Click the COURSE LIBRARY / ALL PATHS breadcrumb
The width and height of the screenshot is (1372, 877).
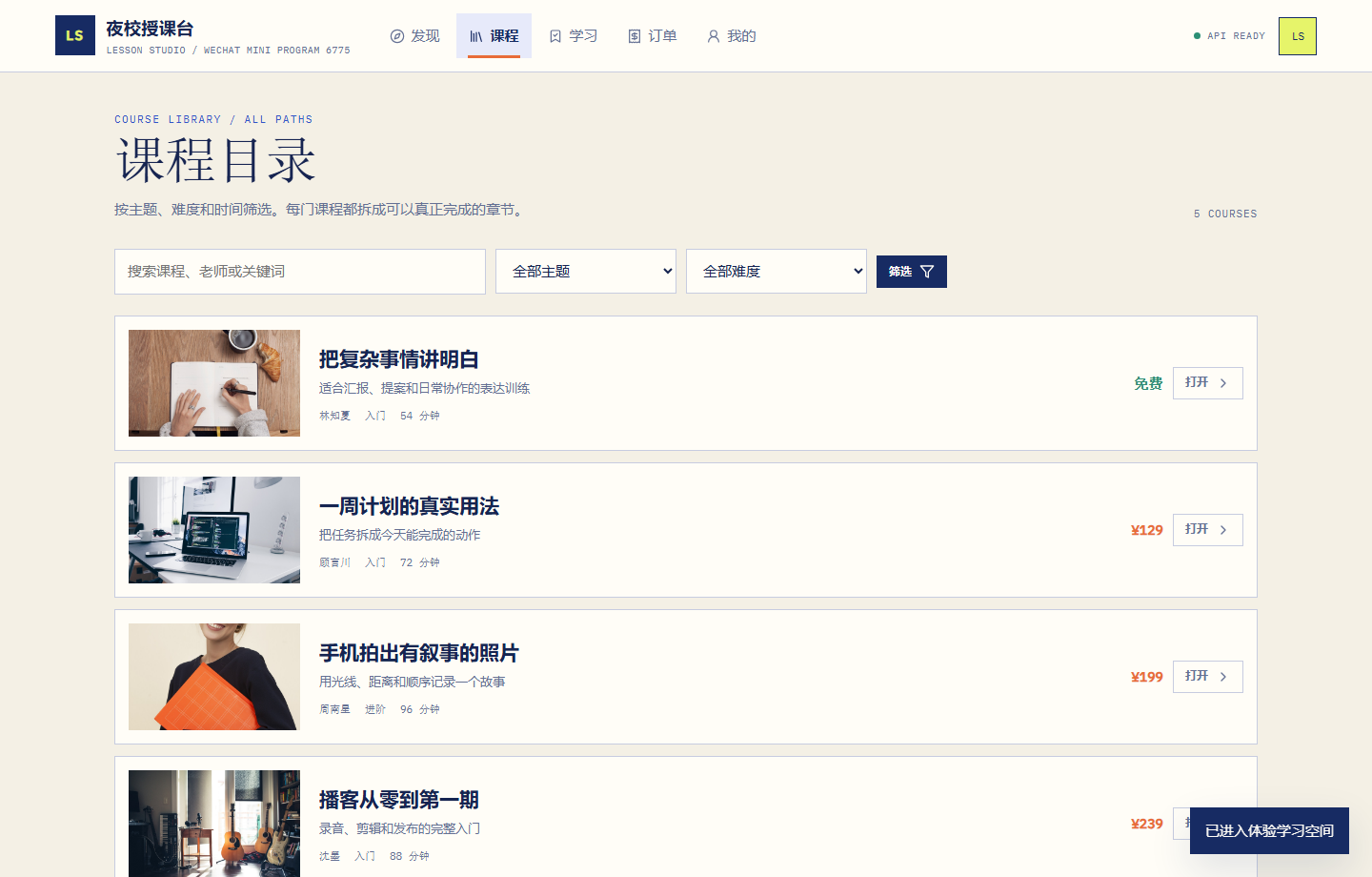[x=213, y=119]
